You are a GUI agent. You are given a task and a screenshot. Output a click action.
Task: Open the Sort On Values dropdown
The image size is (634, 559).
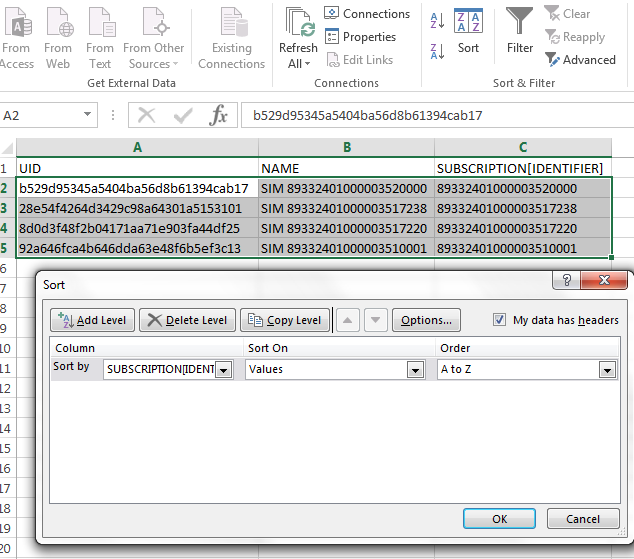[x=415, y=370]
